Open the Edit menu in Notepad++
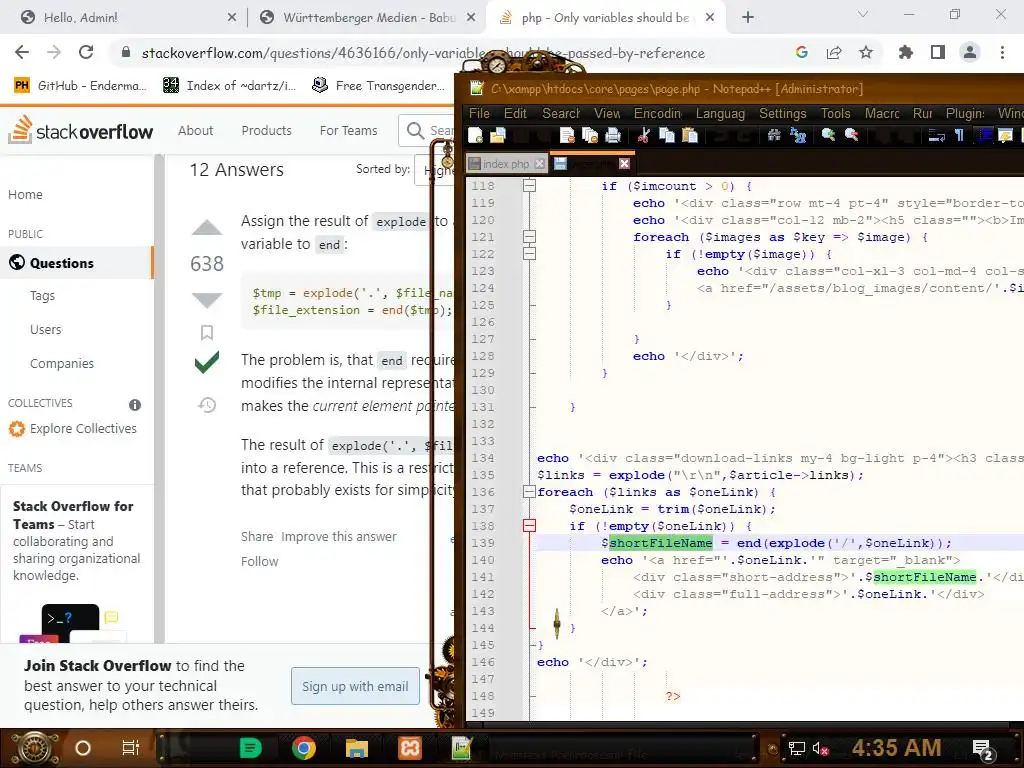The width and height of the screenshot is (1024, 768). (515, 114)
